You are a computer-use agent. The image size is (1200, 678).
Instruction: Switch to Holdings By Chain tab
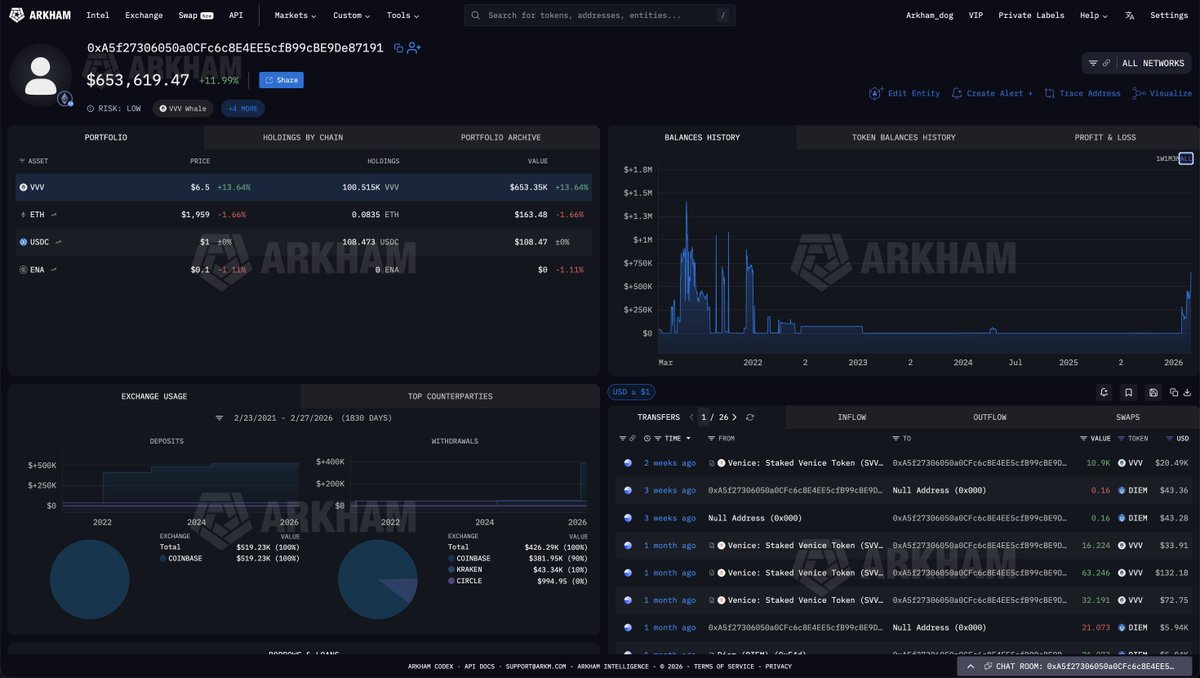[x=303, y=137]
